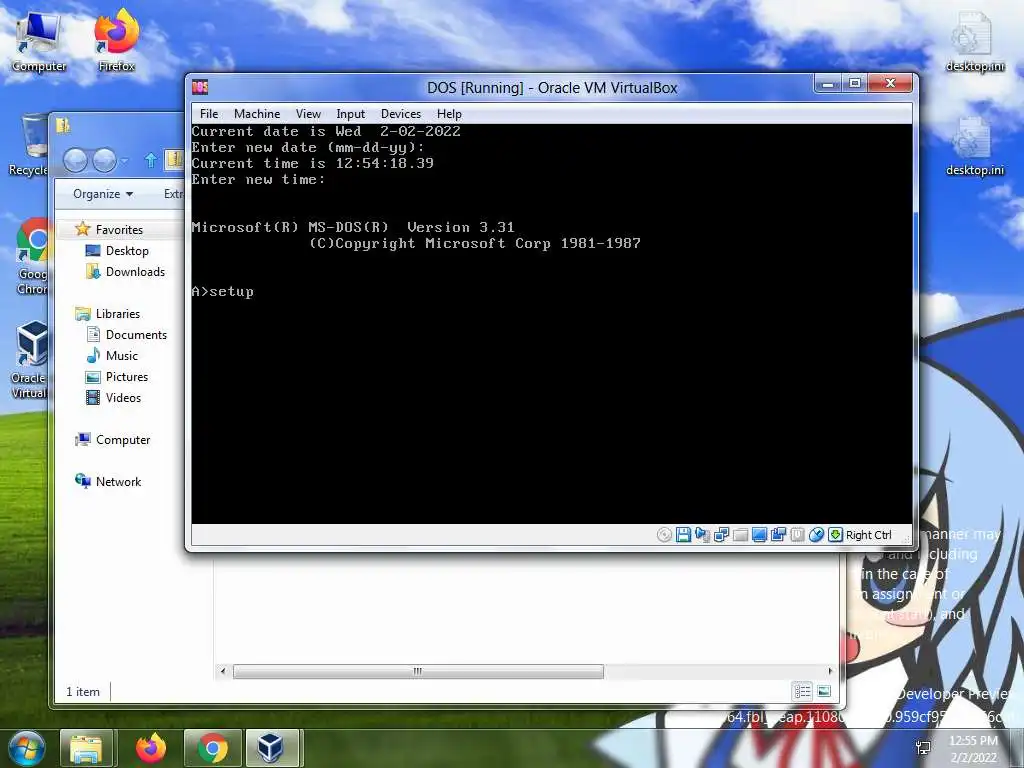Open the Windows Start menu
The height and width of the screenshot is (768, 1024).
(26, 748)
